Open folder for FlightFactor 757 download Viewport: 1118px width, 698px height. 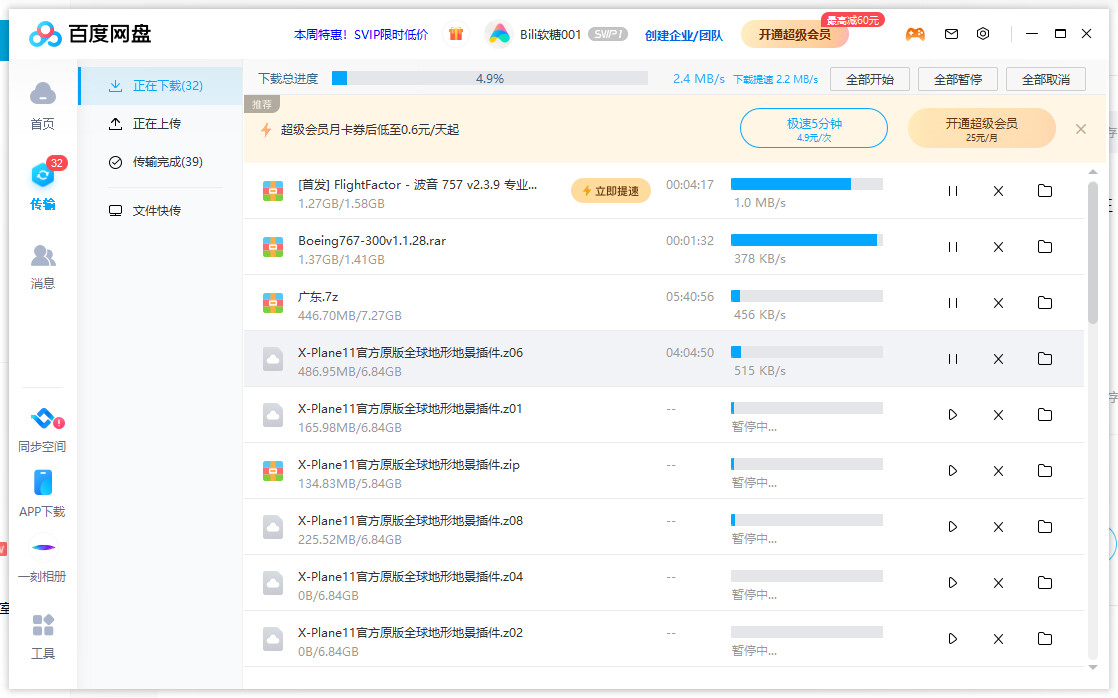pyautogui.click(x=1045, y=190)
